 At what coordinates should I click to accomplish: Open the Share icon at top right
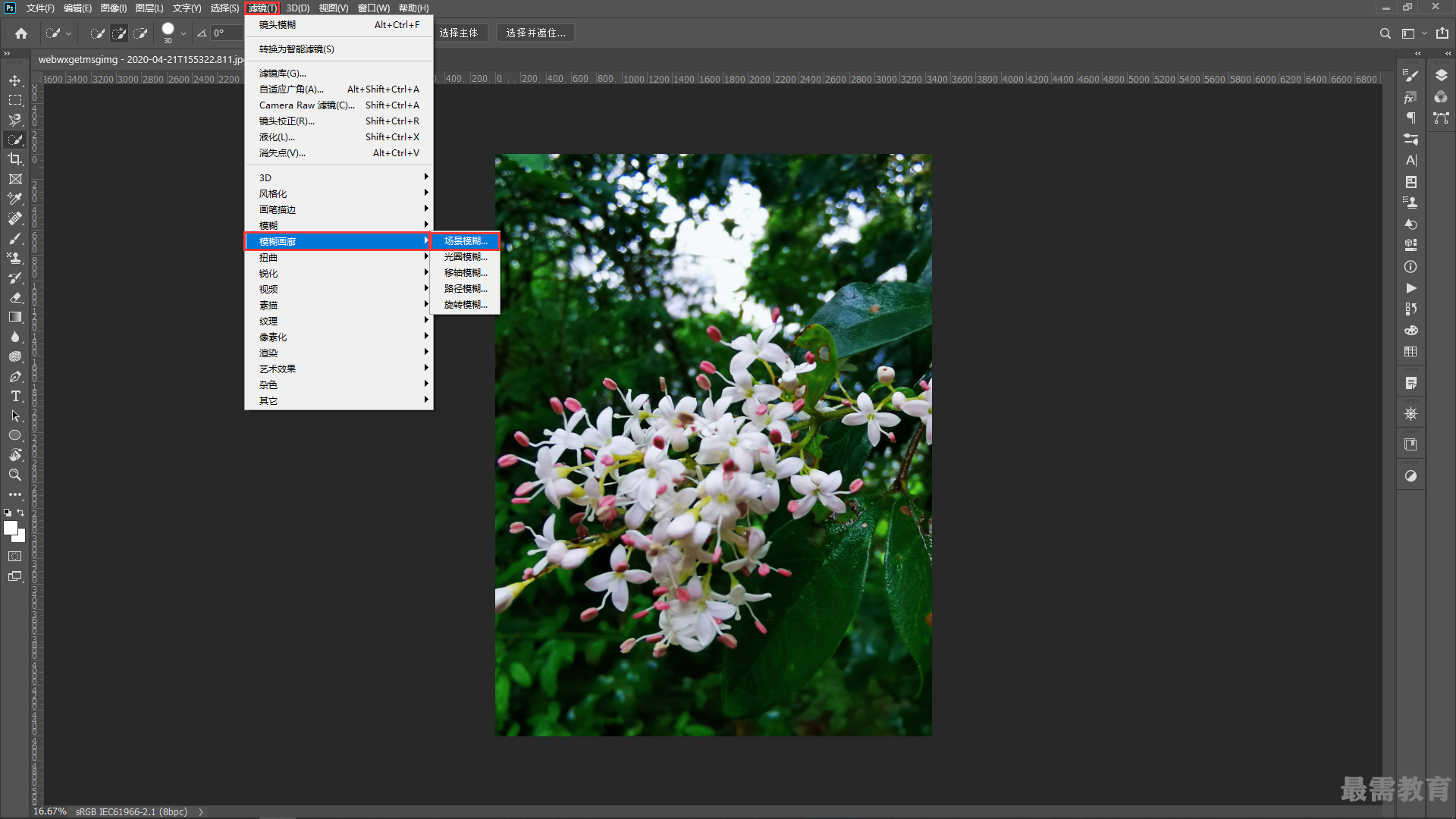coord(1442,33)
